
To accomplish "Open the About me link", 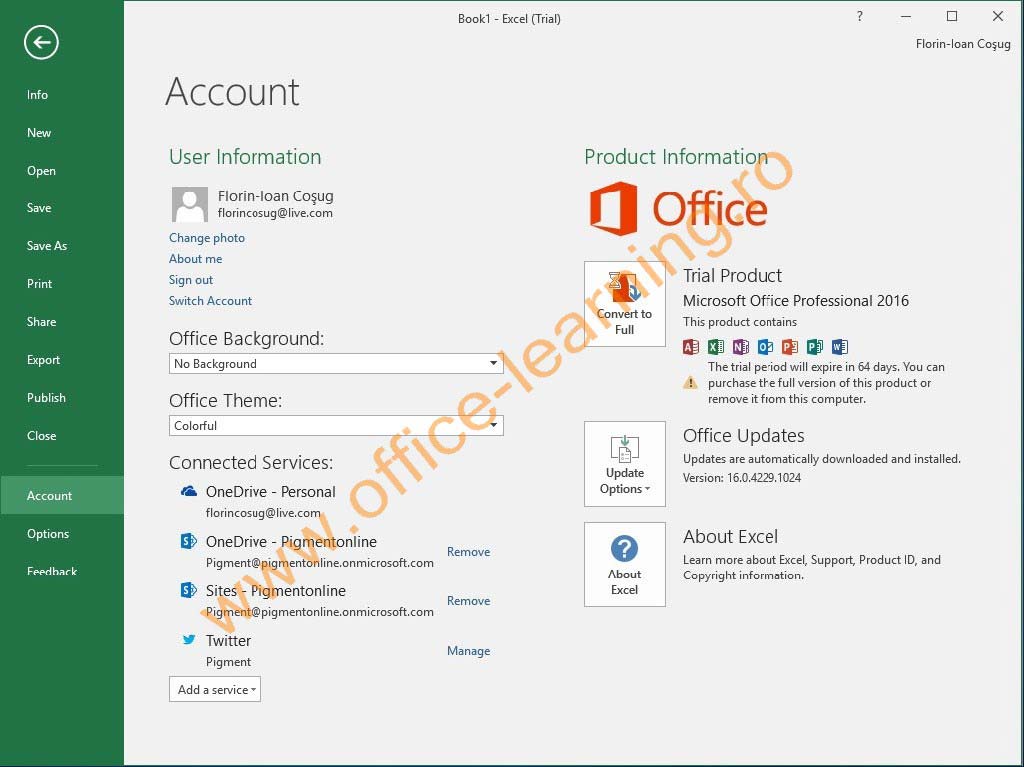I will (195, 259).
